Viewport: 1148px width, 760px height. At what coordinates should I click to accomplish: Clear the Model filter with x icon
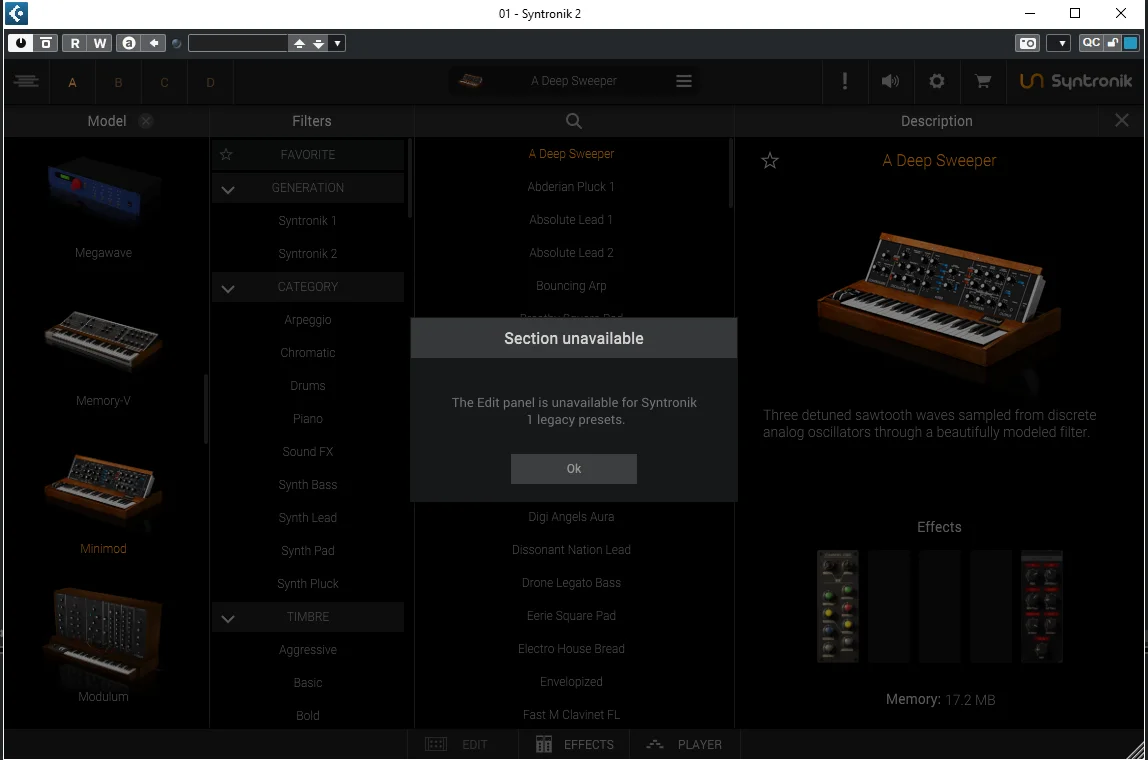[x=146, y=121]
